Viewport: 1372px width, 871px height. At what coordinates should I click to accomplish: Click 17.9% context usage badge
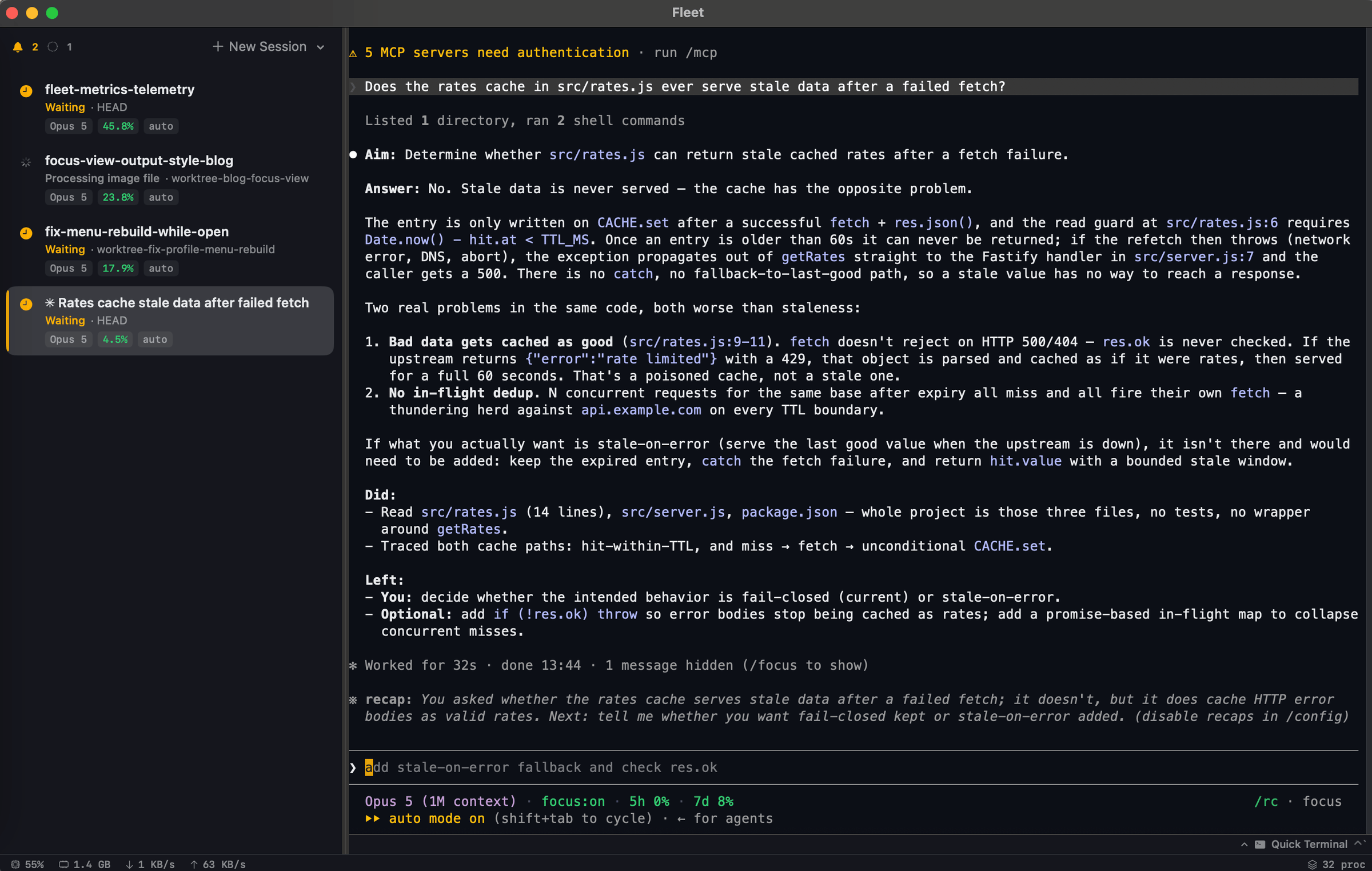(x=118, y=269)
